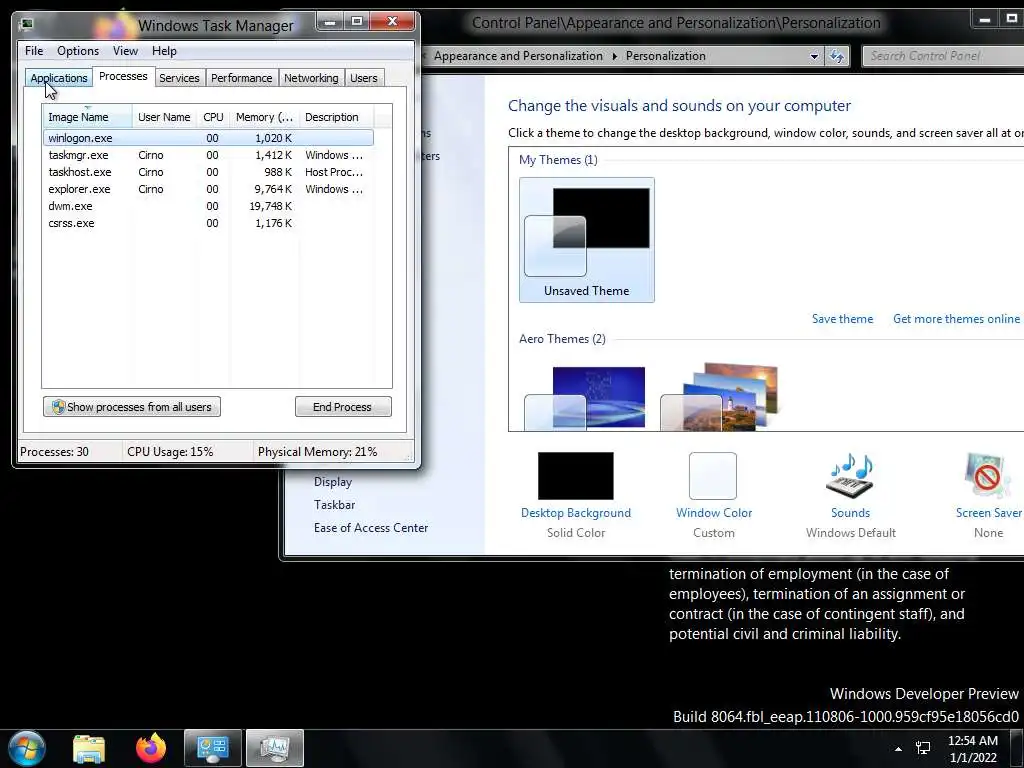
Task: Select the blue Windows Aero theme thumbnail
Action: tap(584, 398)
